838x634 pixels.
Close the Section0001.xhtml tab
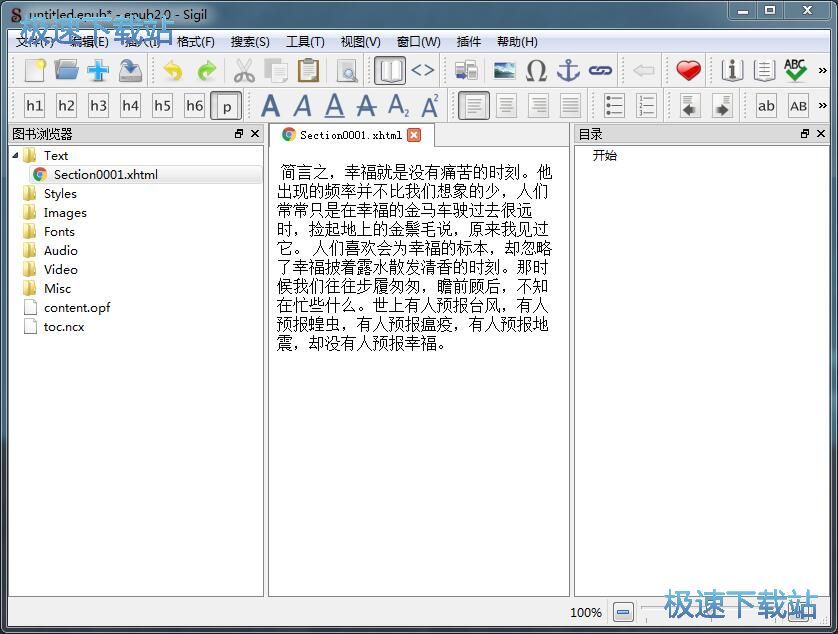(x=414, y=135)
